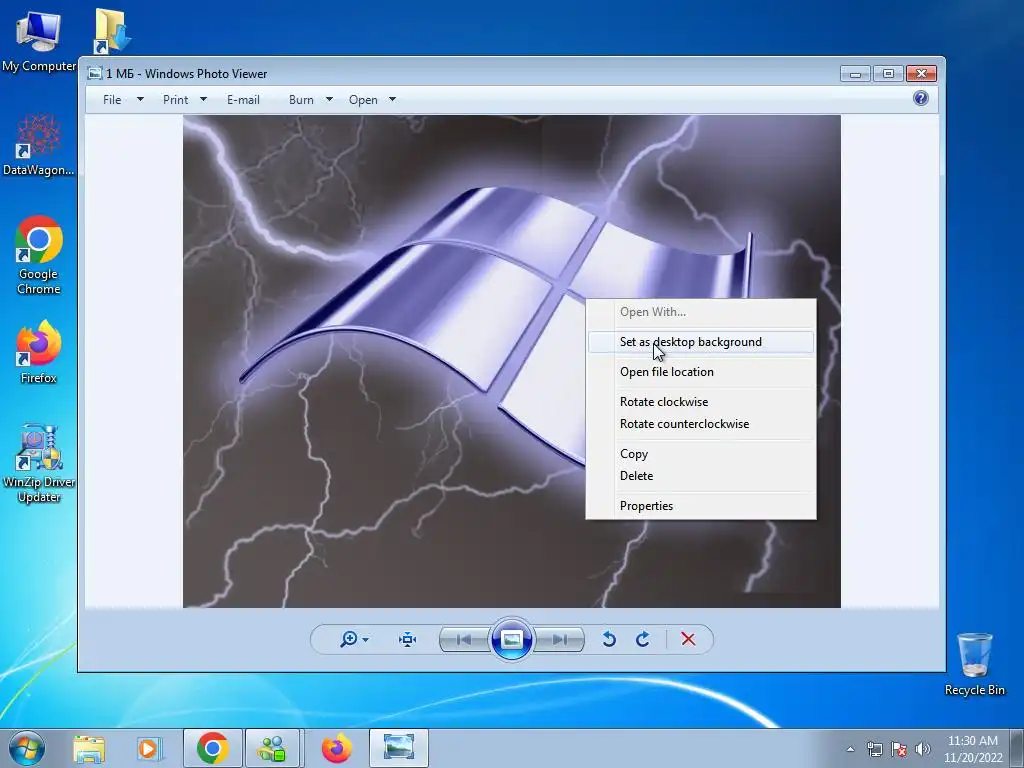Open the Messenger taskbar icon
The width and height of the screenshot is (1024, 768).
pyautogui.click(x=272, y=748)
